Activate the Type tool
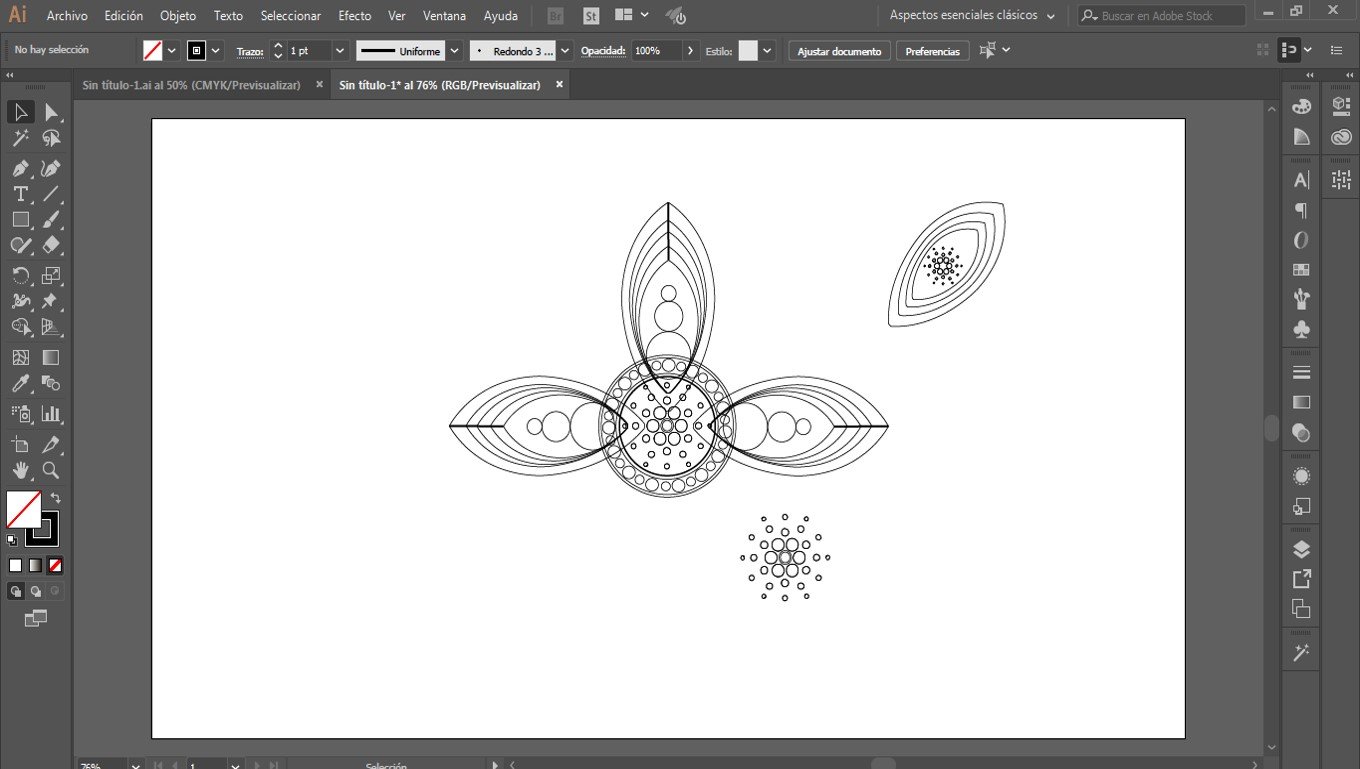The width and height of the screenshot is (1360, 769). coord(20,194)
